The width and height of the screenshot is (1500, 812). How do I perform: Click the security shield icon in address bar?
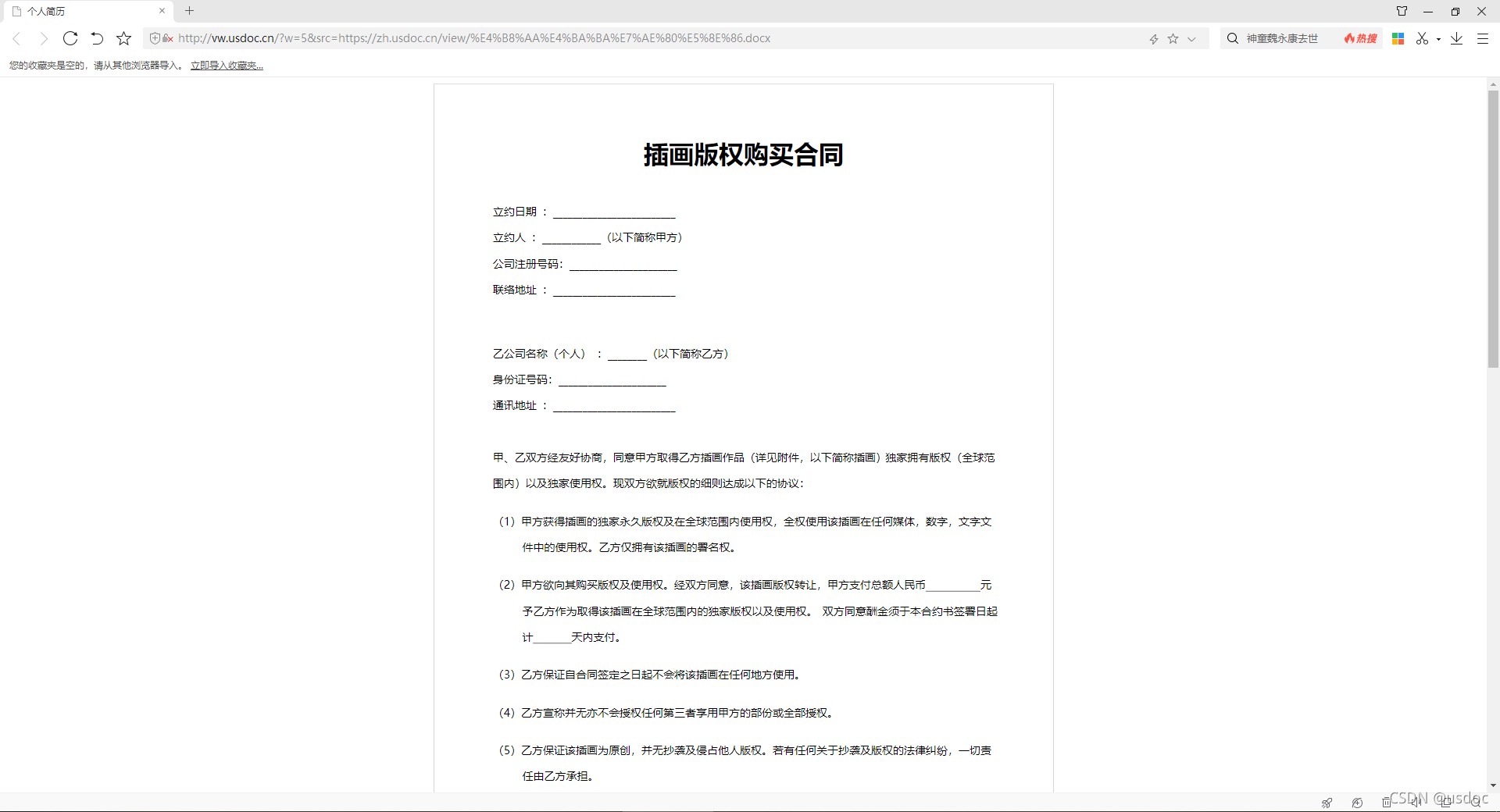[x=155, y=38]
